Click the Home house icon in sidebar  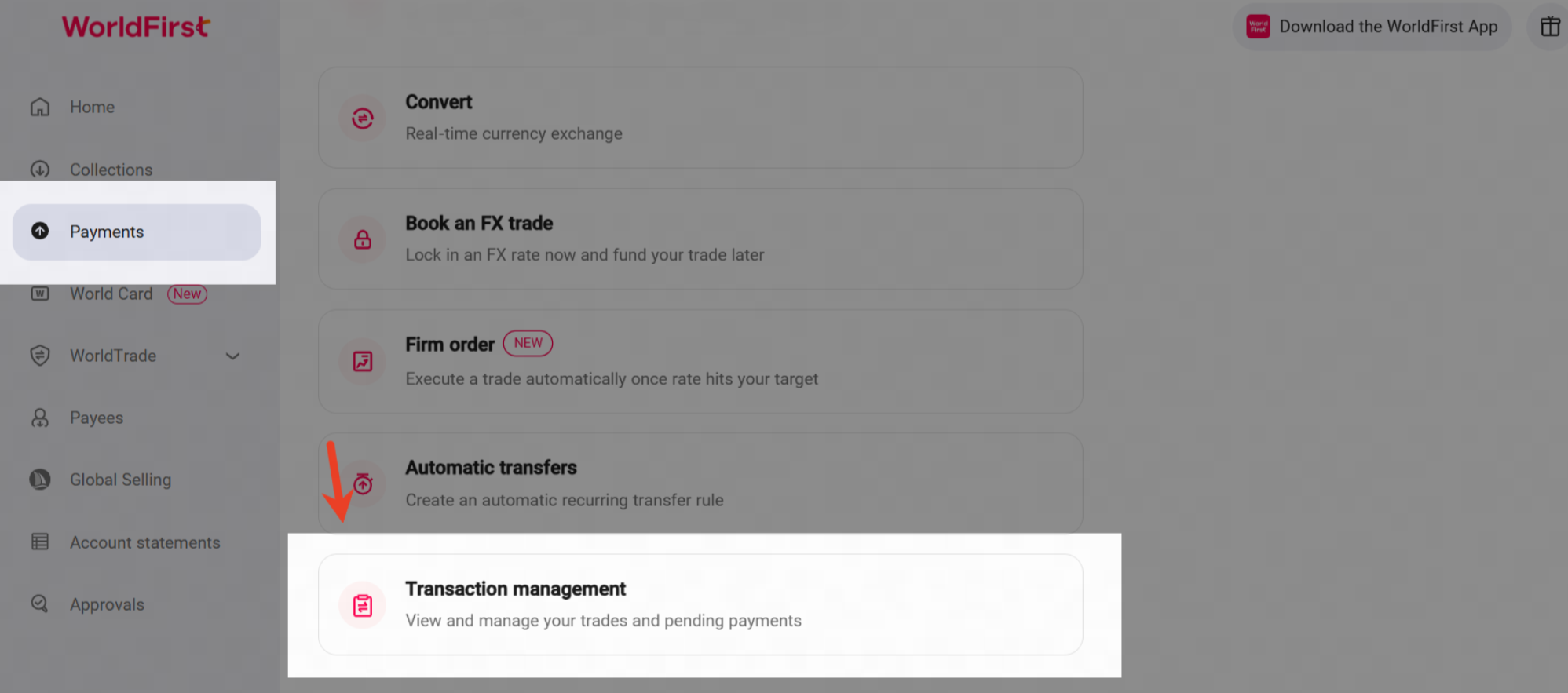[40, 107]
